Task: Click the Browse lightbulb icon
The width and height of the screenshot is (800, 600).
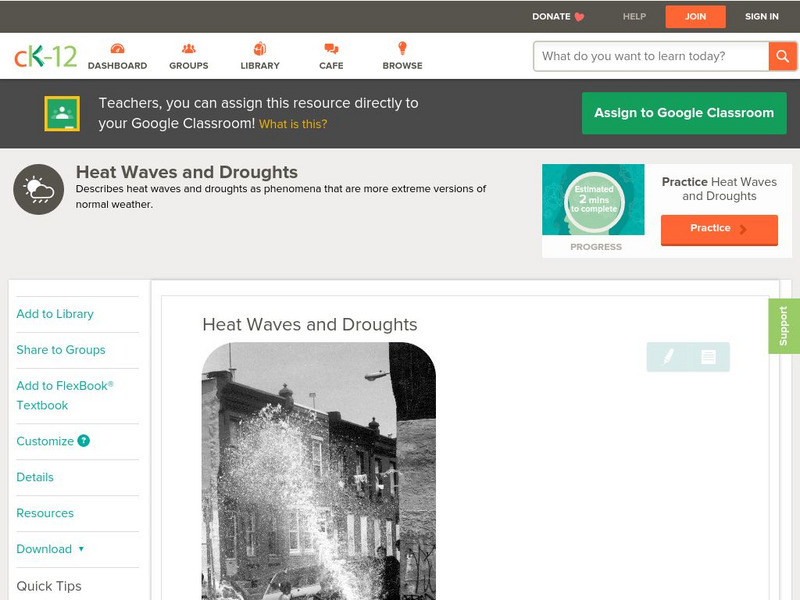Action: coord(400,47)
